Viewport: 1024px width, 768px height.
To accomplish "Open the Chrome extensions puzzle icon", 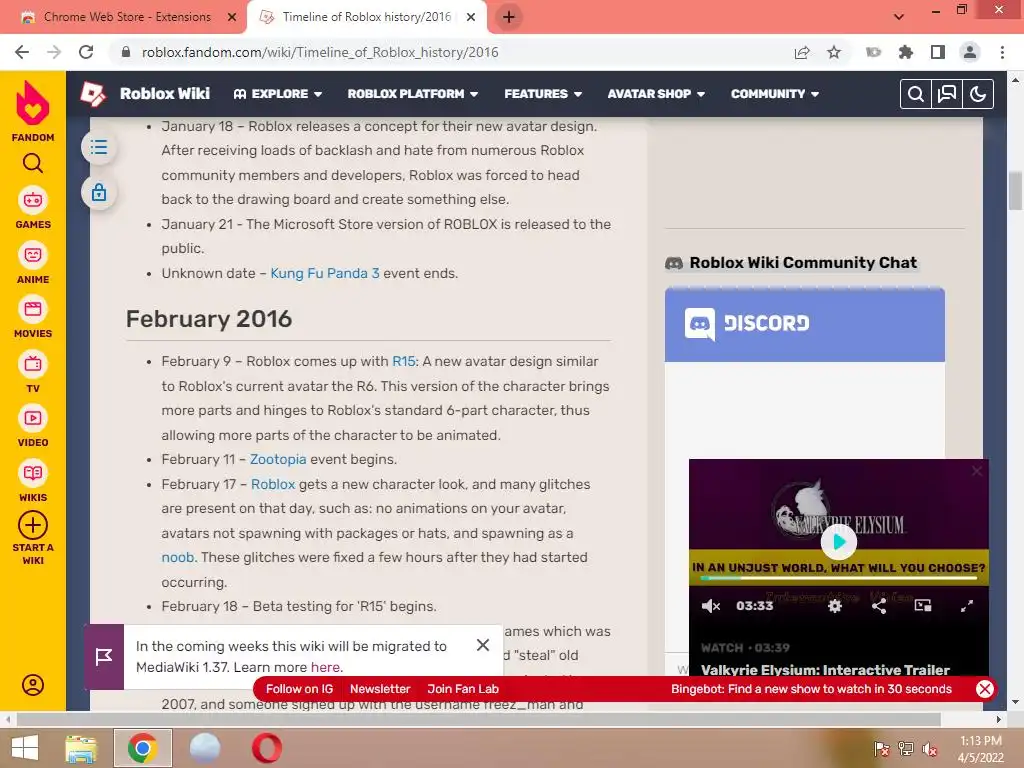I will point(906,52).
